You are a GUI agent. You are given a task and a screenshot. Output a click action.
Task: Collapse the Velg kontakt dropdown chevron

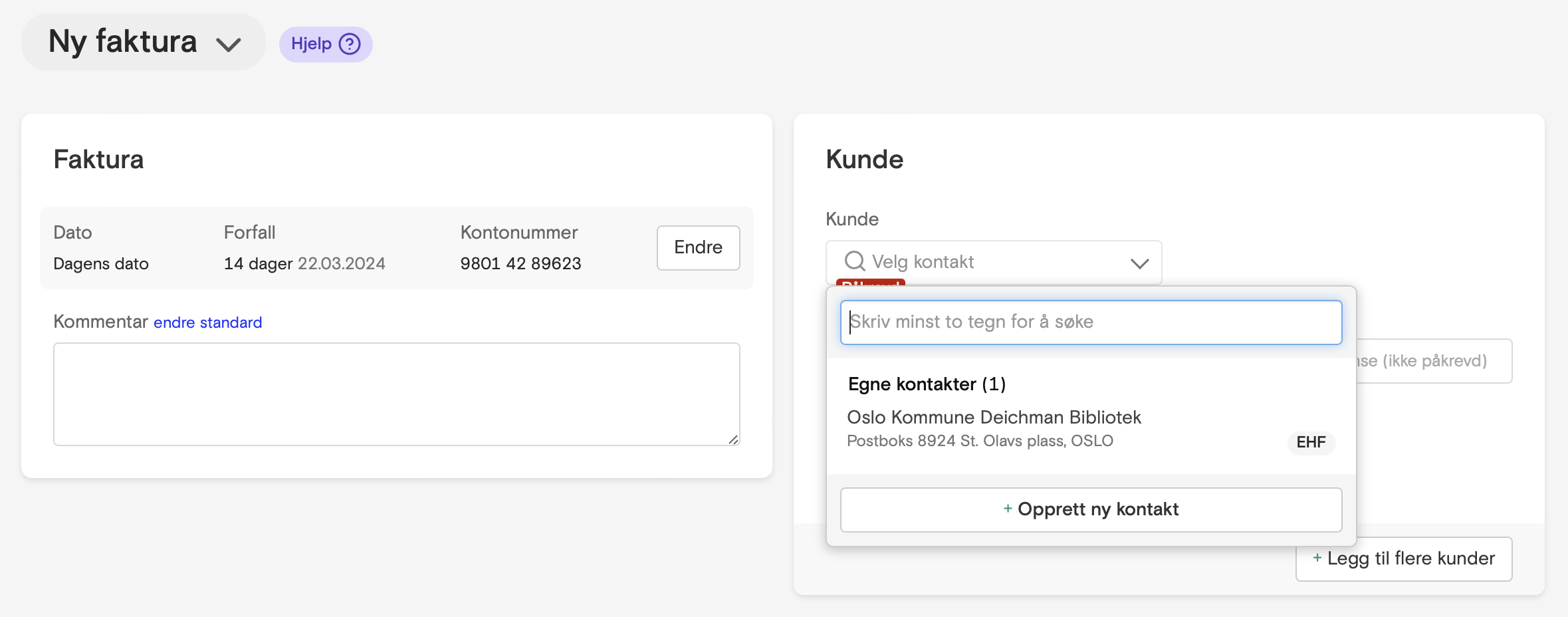(x=1139, y=263)
